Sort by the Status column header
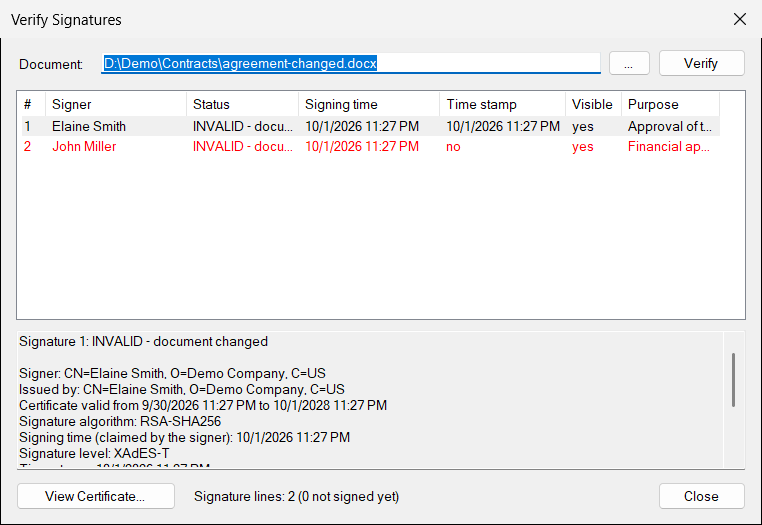The height and width of the screenshot is (525, 762). [x=242, y=105]
